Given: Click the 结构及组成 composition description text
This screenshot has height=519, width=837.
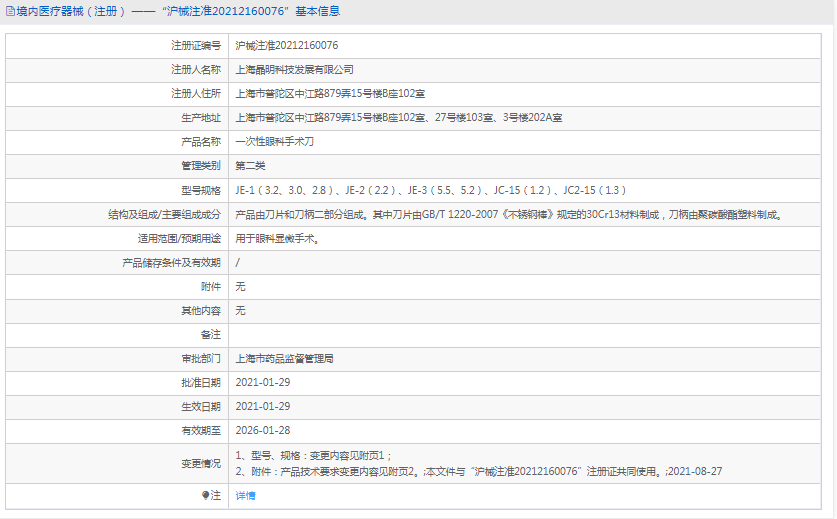Looking at the screenshot, I should pos(508,214).
